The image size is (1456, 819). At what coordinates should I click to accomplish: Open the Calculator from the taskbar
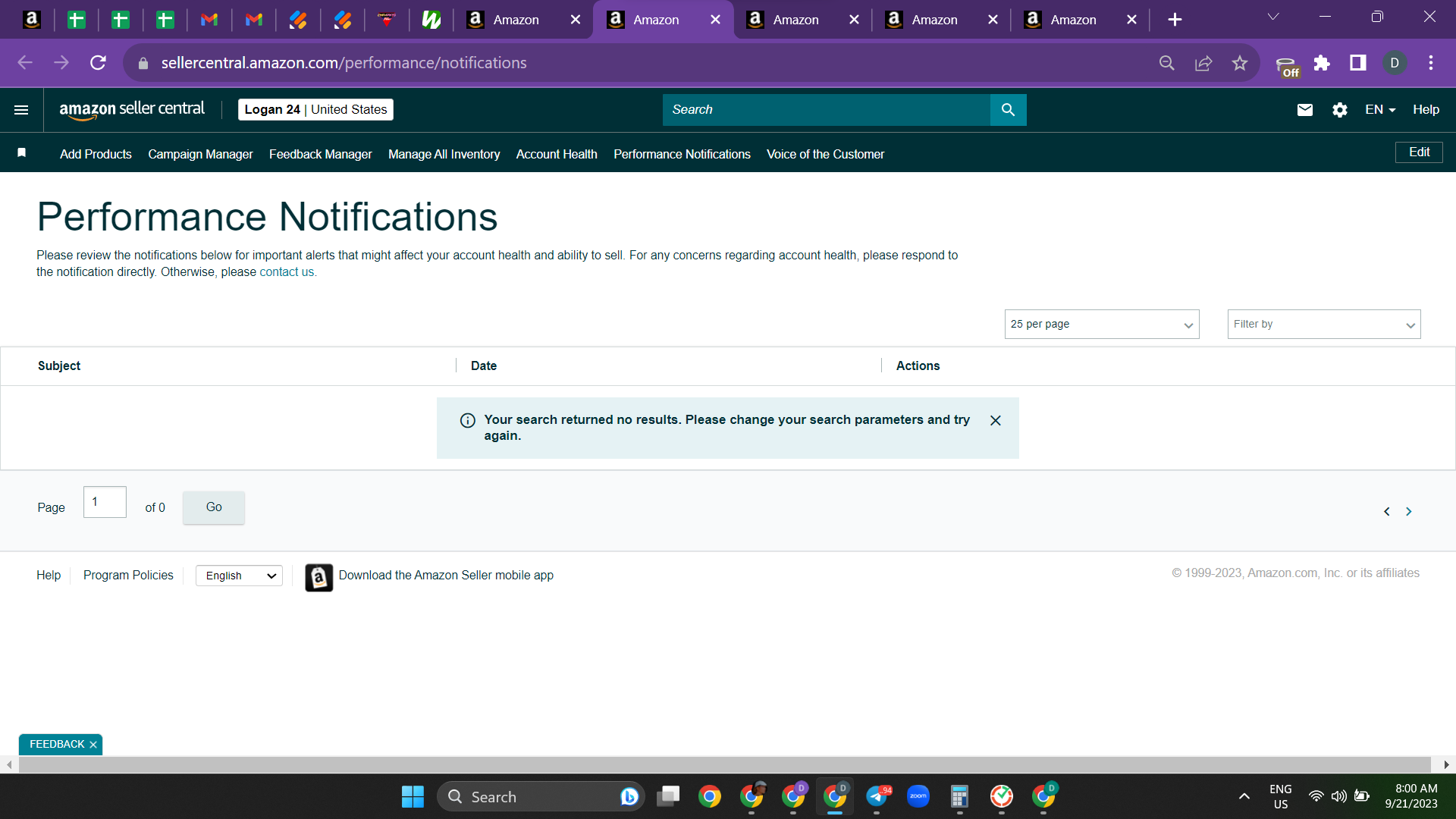click(x=959, y=796)
